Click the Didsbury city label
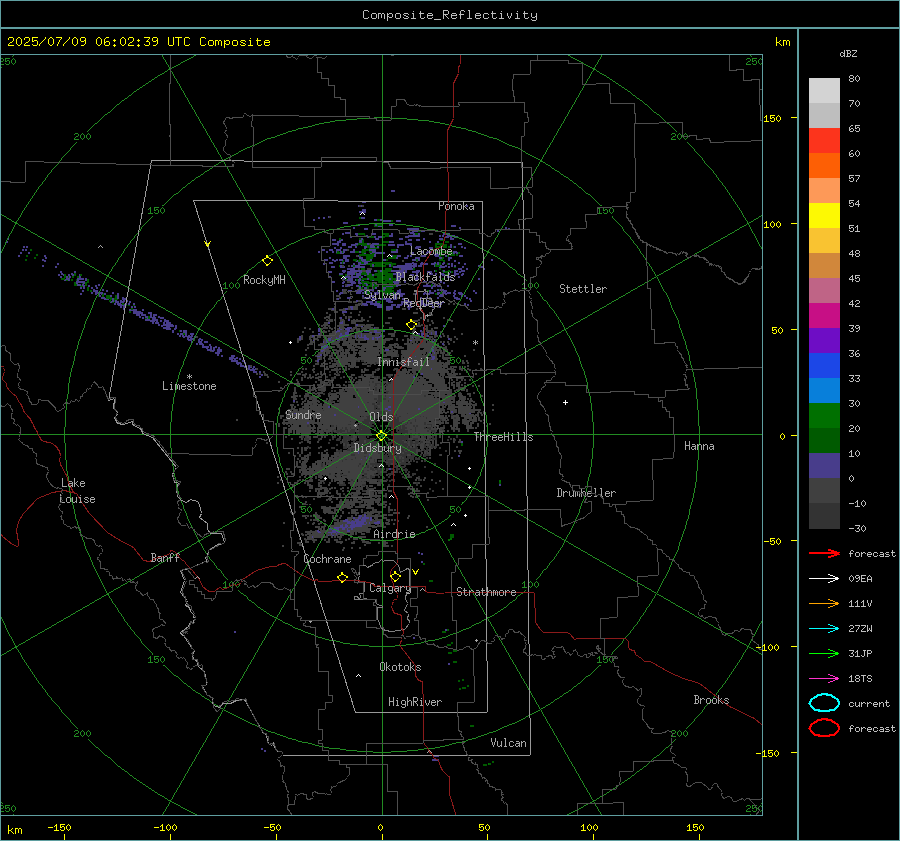 click(378, 448)
